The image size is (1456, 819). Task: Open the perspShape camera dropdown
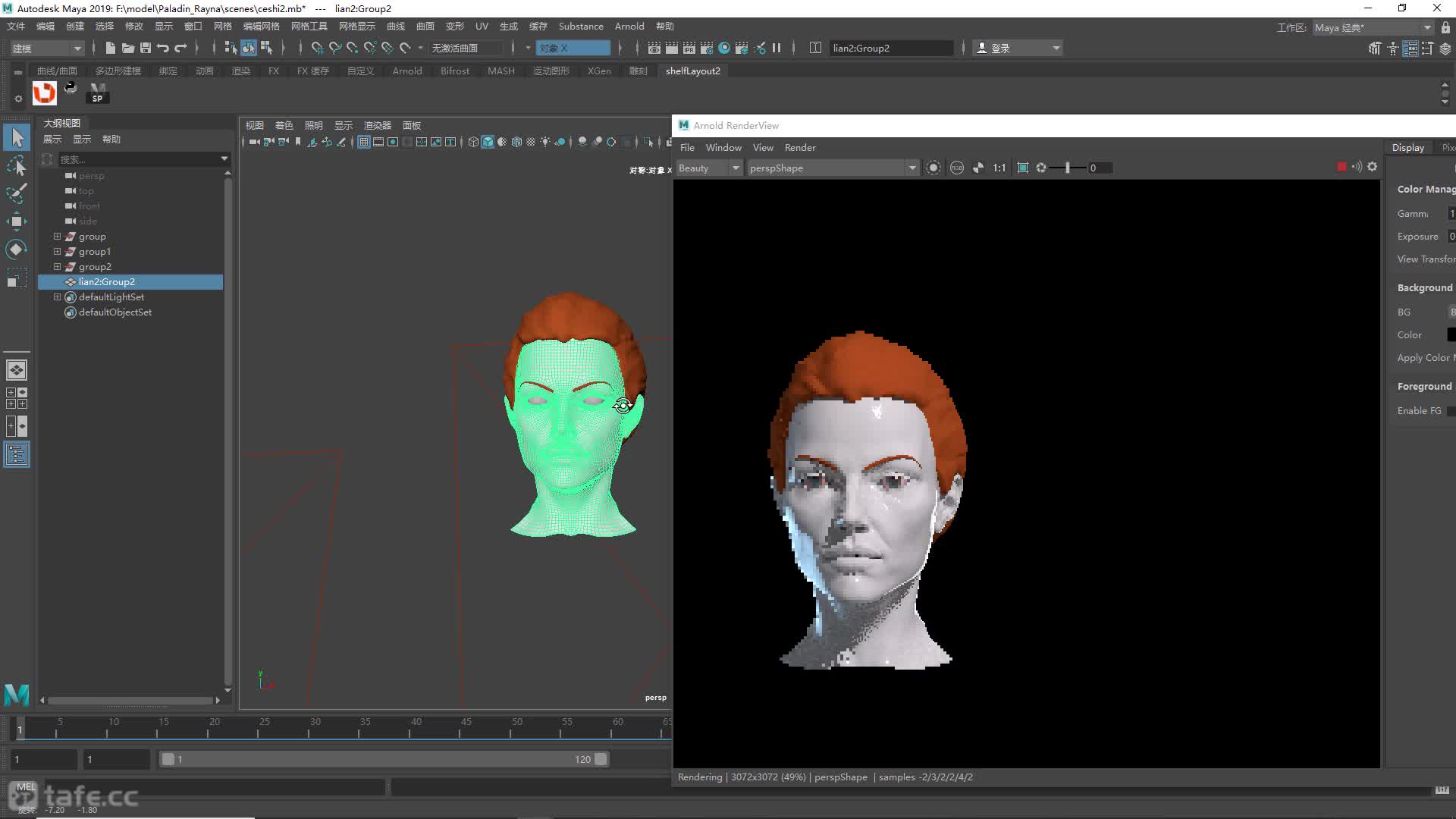[832, 168]
